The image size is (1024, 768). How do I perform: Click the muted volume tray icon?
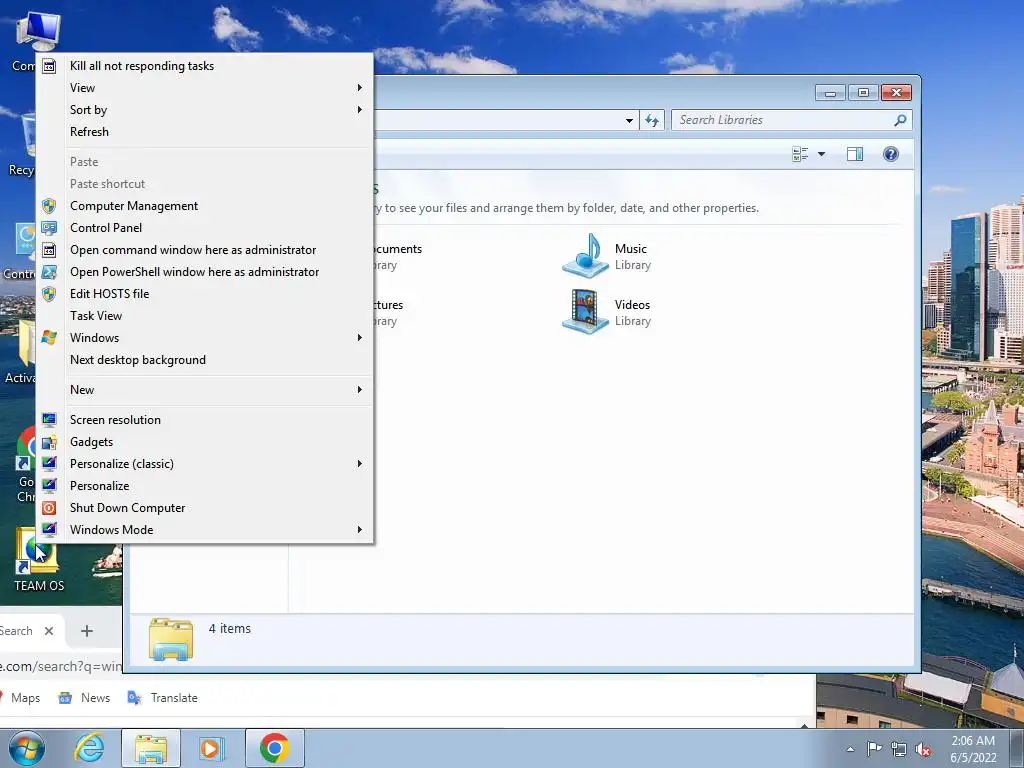coord(923,750)
